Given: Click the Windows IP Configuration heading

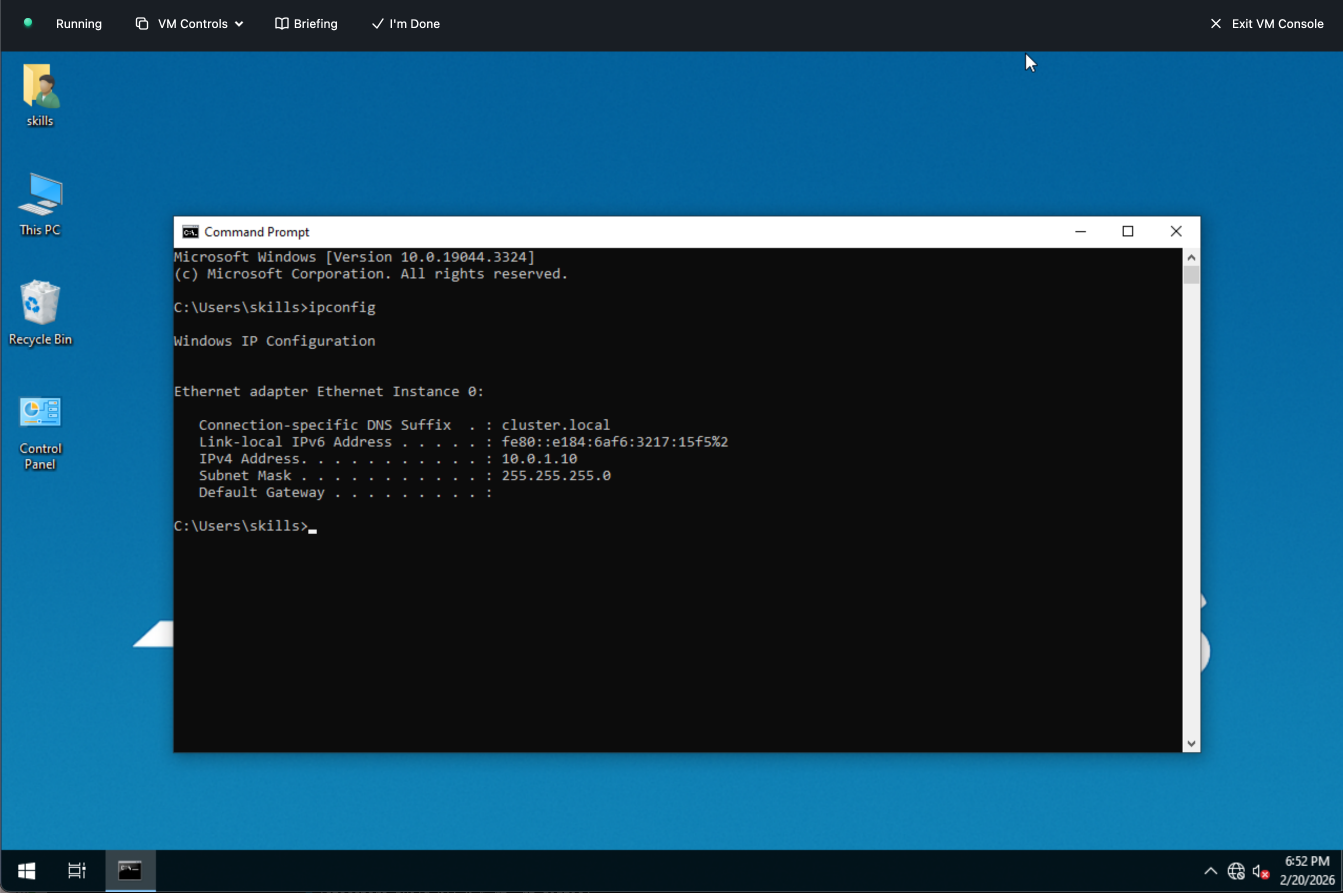Looking at the screenshot, I should pos(275,341).
